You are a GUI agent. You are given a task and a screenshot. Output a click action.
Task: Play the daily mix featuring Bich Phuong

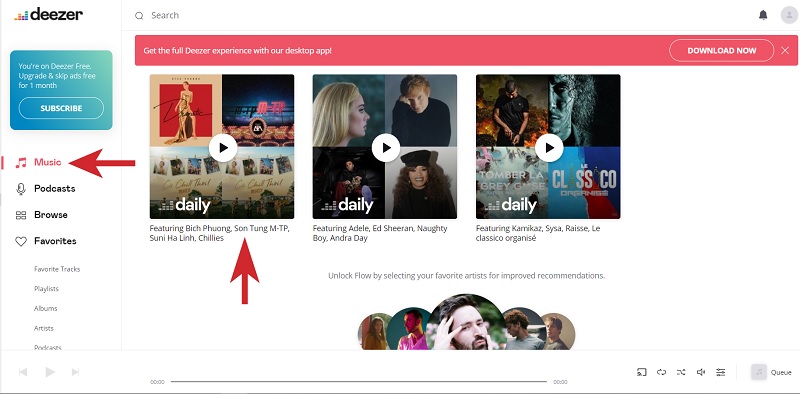tap(222, 148)
